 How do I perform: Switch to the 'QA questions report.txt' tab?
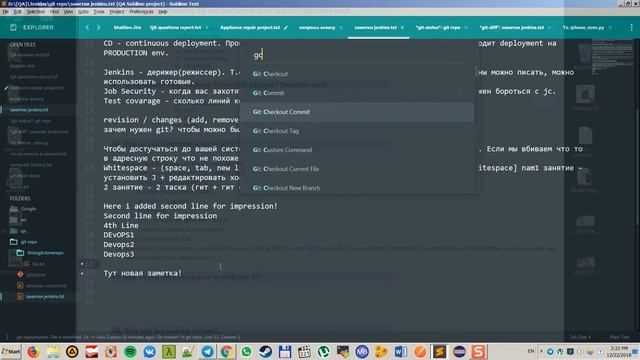tap(175, 27)
